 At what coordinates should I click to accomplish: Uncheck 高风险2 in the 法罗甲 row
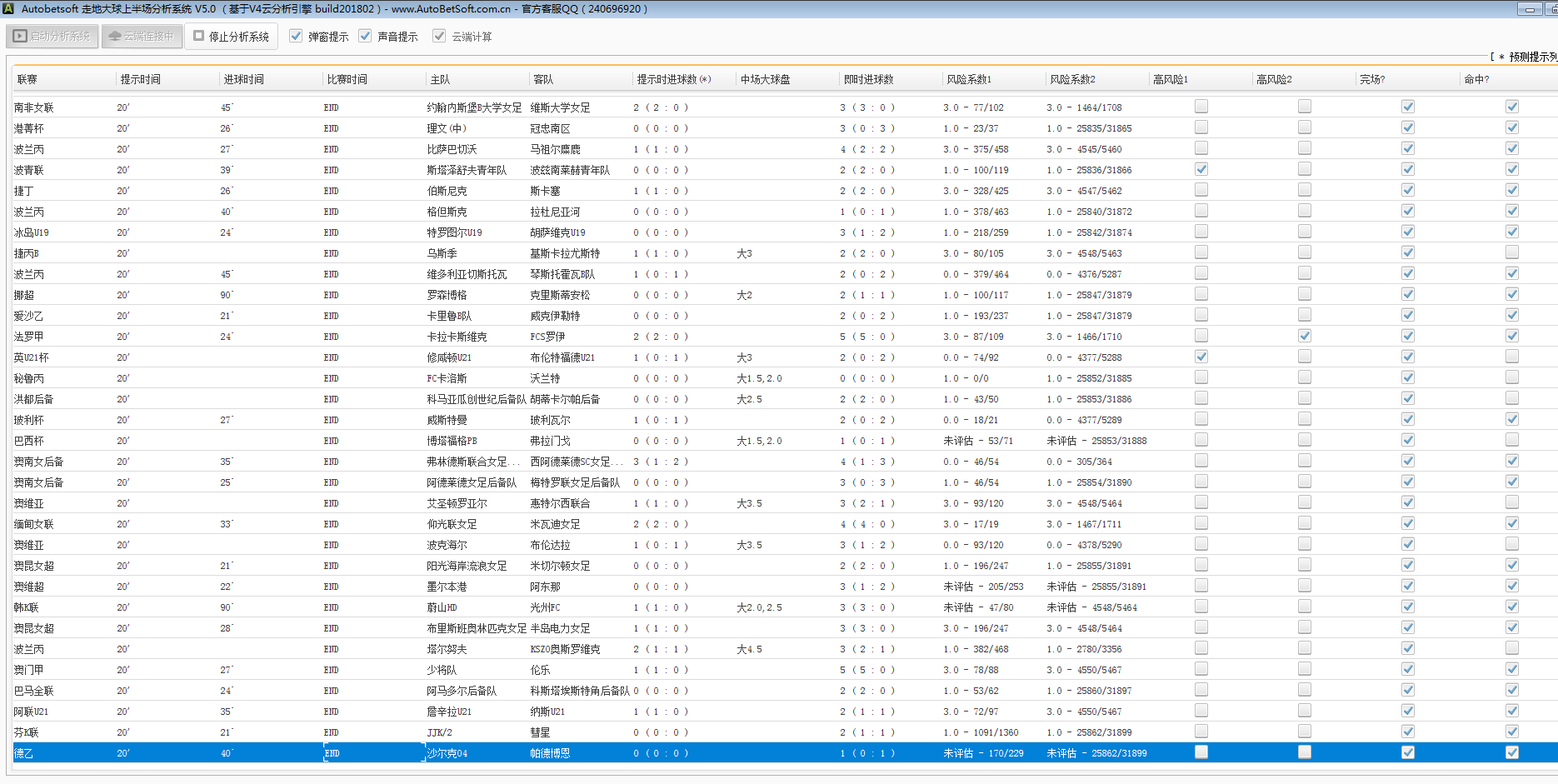pos(1304,336)
